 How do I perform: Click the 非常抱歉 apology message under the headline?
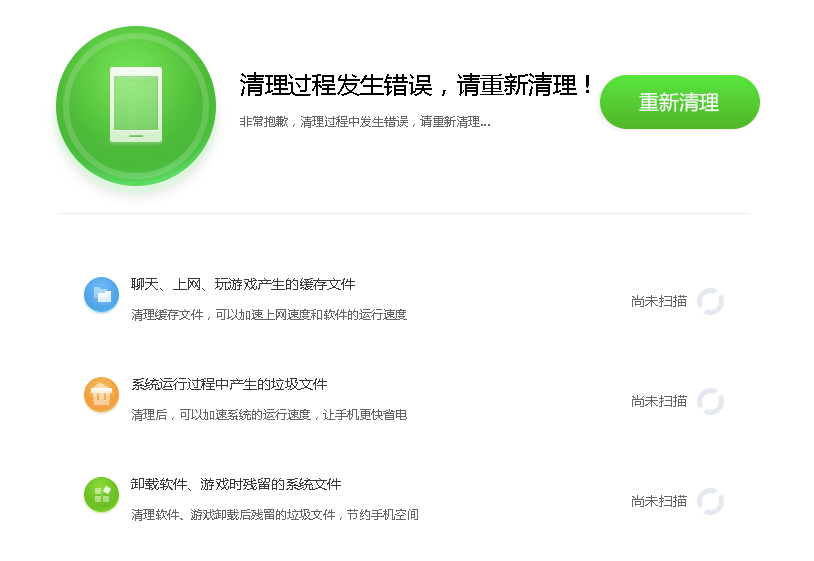[364, 122]
